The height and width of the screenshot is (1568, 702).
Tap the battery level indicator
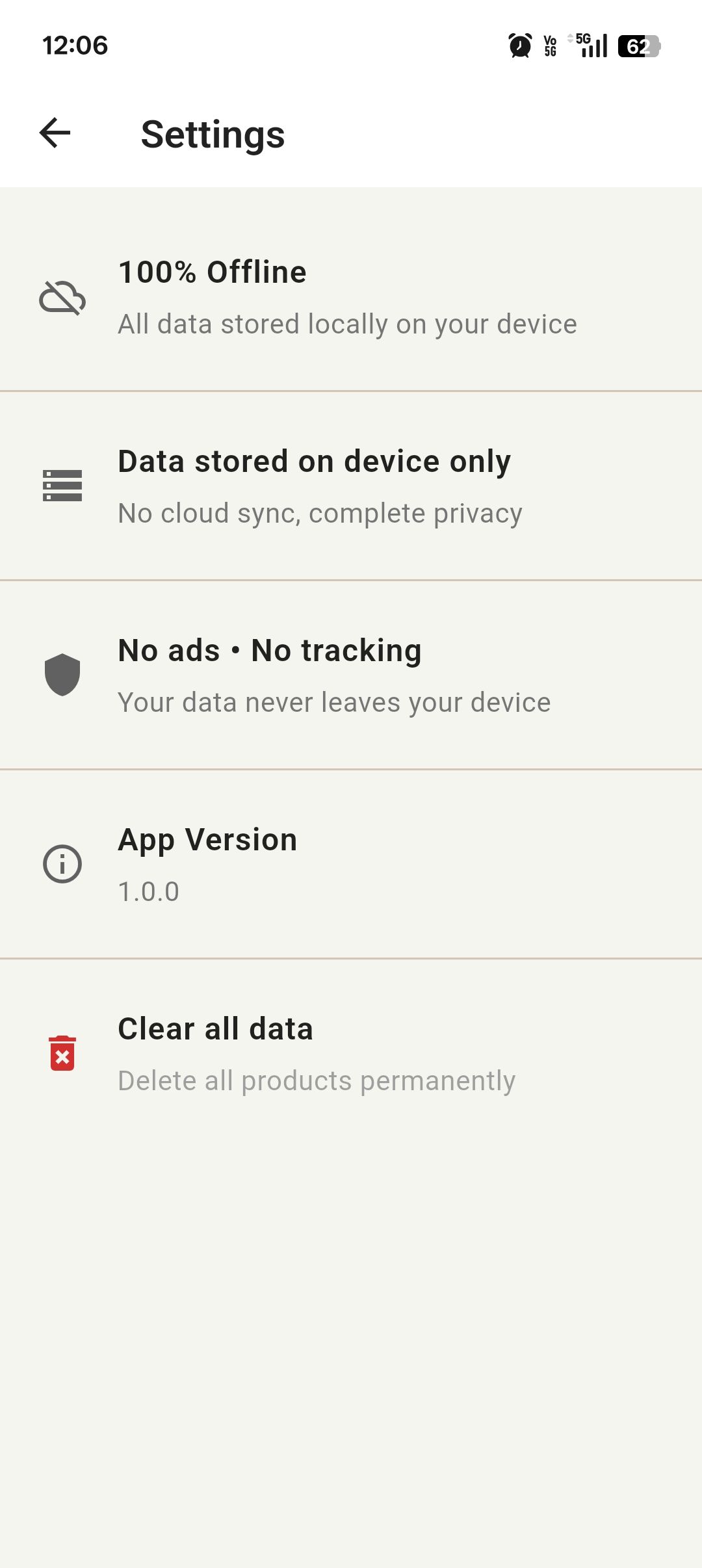tap(639, 46)
